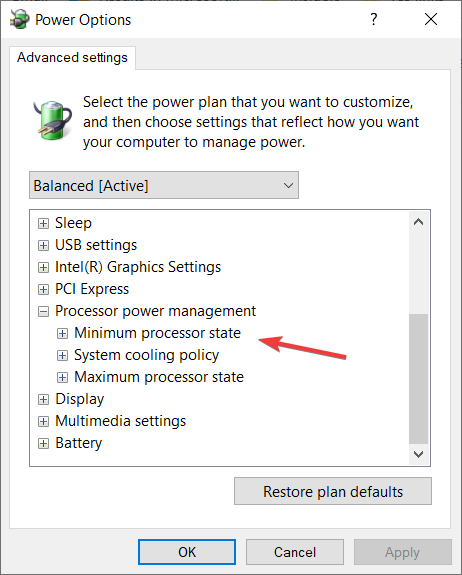
Task: Switch to the Advanced settings tab
Action: tap(72, 58)
